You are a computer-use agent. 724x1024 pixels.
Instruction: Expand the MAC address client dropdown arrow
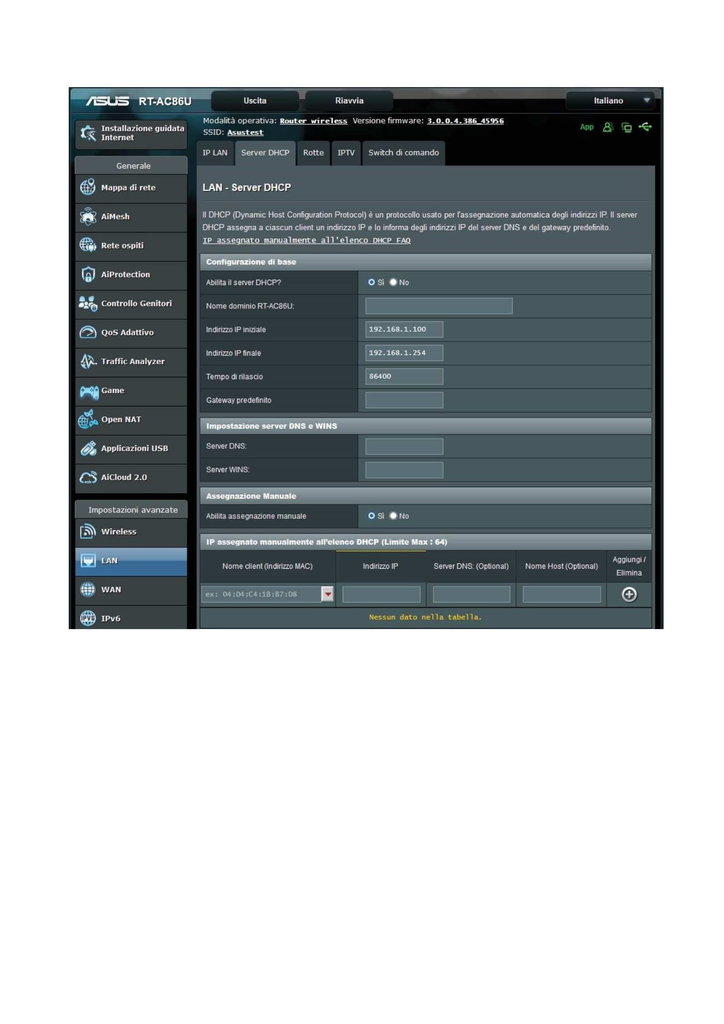[x=328, y=594]
